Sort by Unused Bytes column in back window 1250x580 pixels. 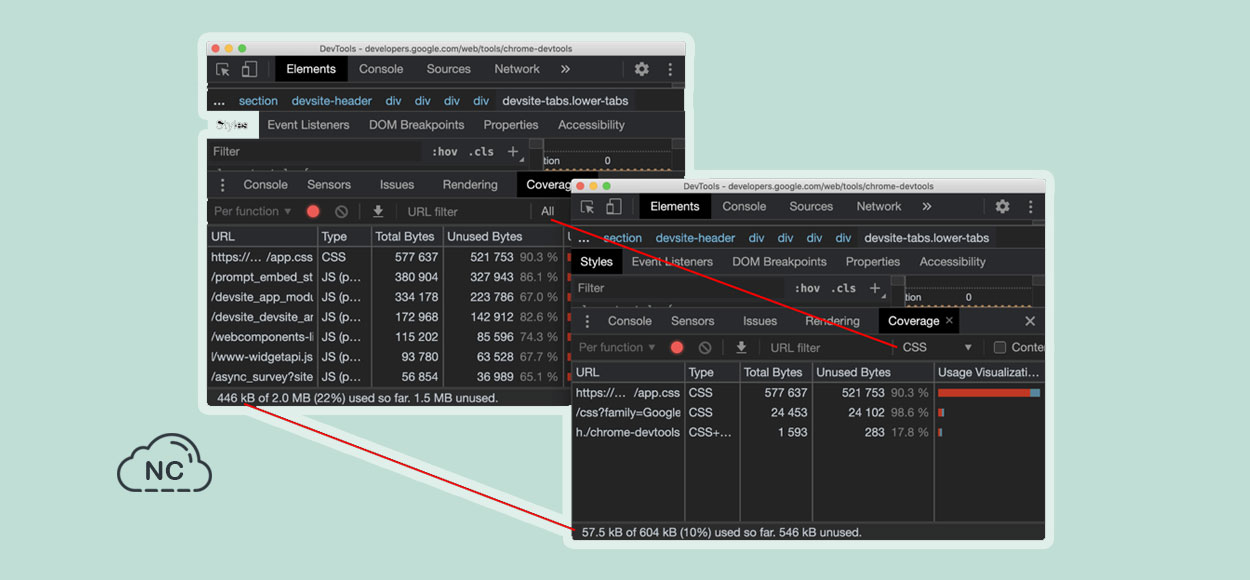(x=502, y=237)
